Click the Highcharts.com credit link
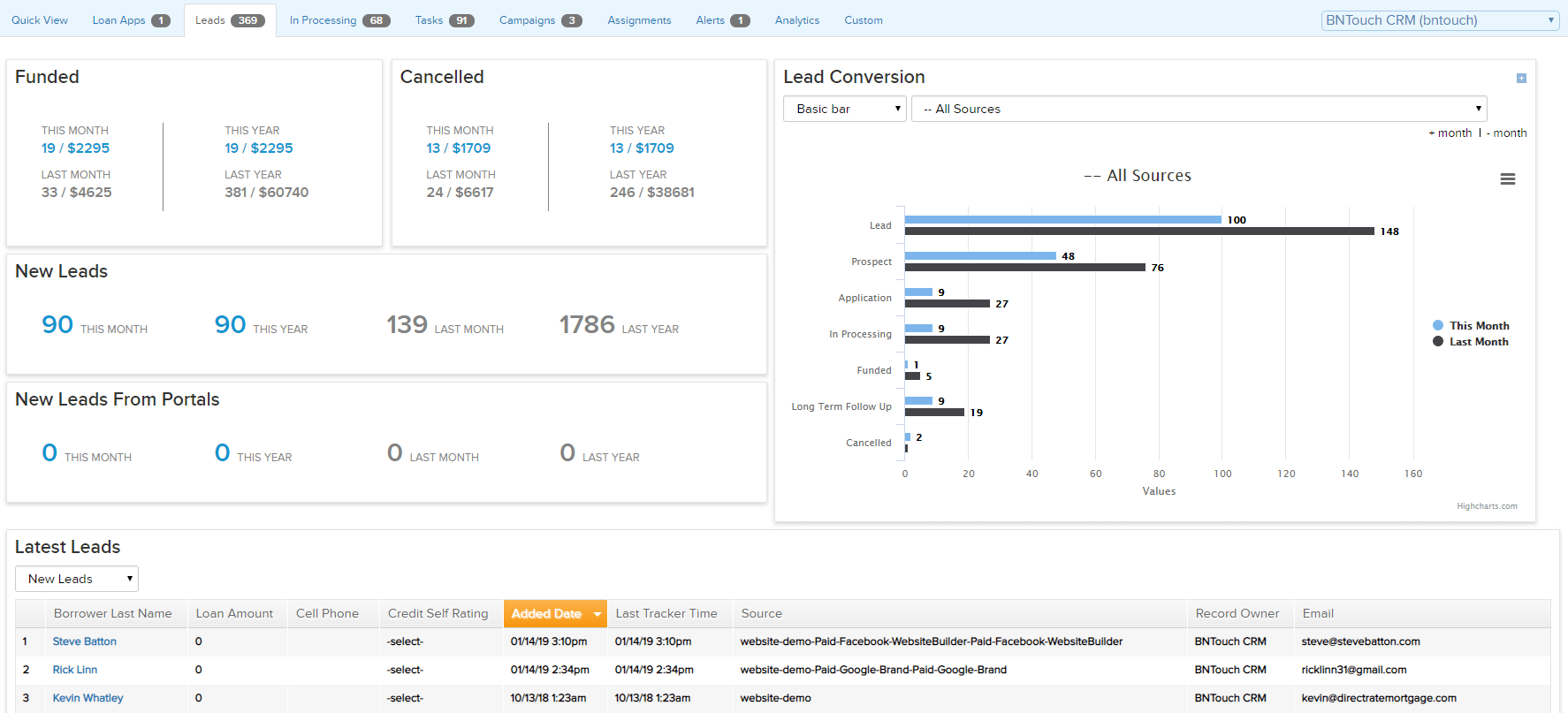Screen dimensions: 1568x713 tap(1487, 506)
